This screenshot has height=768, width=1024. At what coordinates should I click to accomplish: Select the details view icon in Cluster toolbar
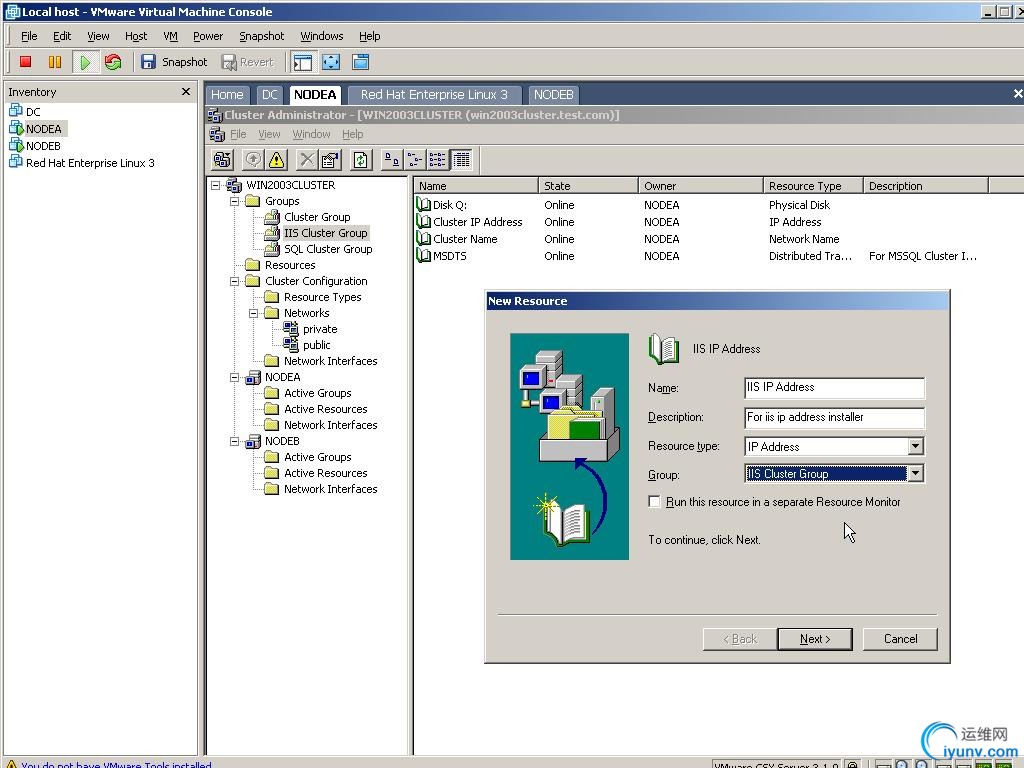461,160
